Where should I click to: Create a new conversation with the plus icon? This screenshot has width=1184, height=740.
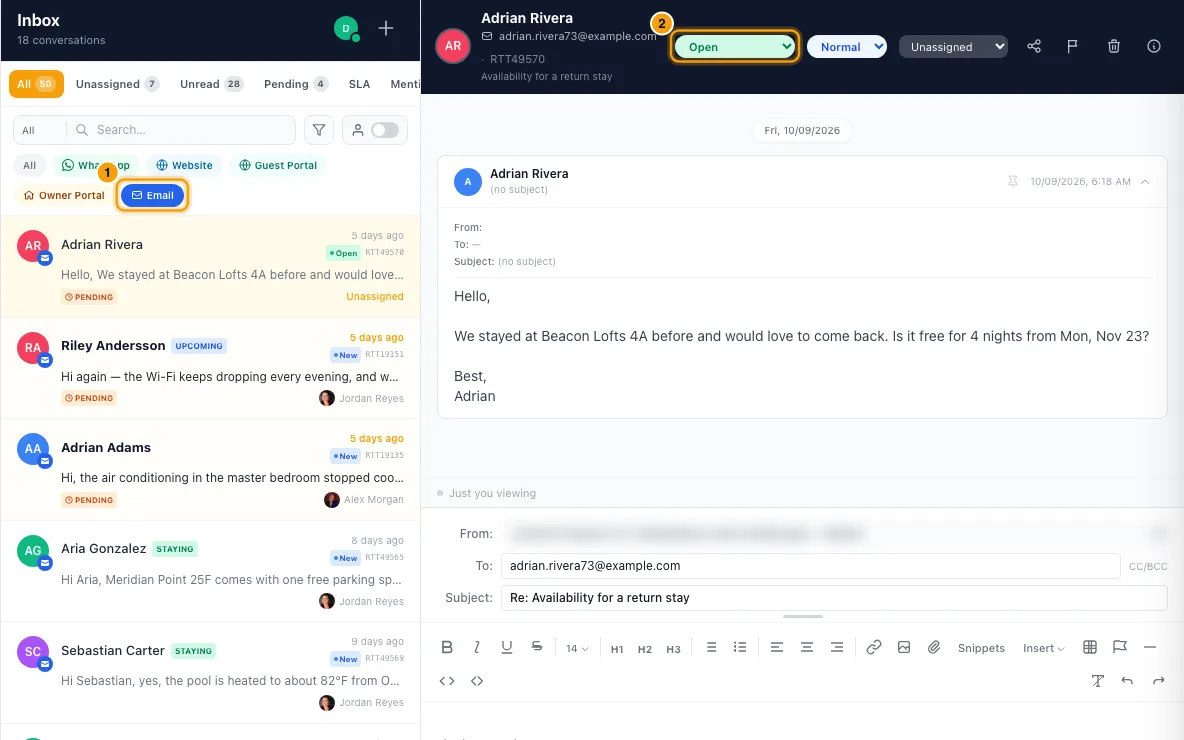386,28
